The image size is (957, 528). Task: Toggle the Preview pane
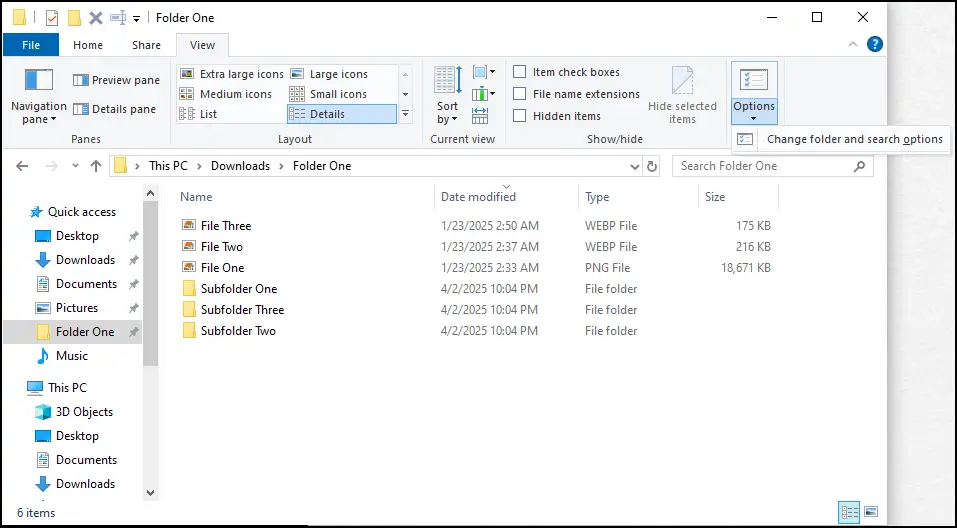click(116, 80)
